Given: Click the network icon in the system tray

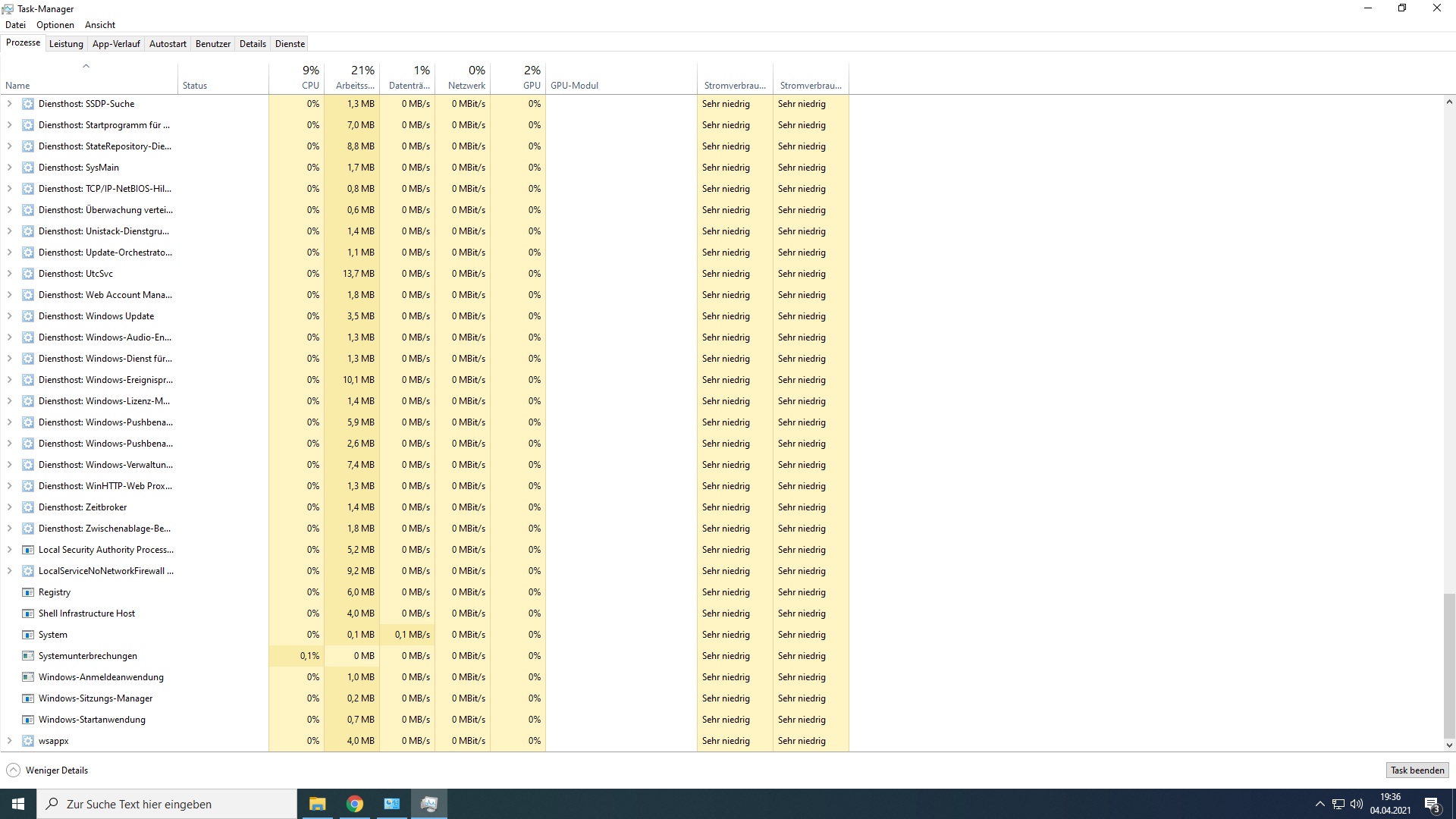Looking at the screenshot, I should (1338, 803).
